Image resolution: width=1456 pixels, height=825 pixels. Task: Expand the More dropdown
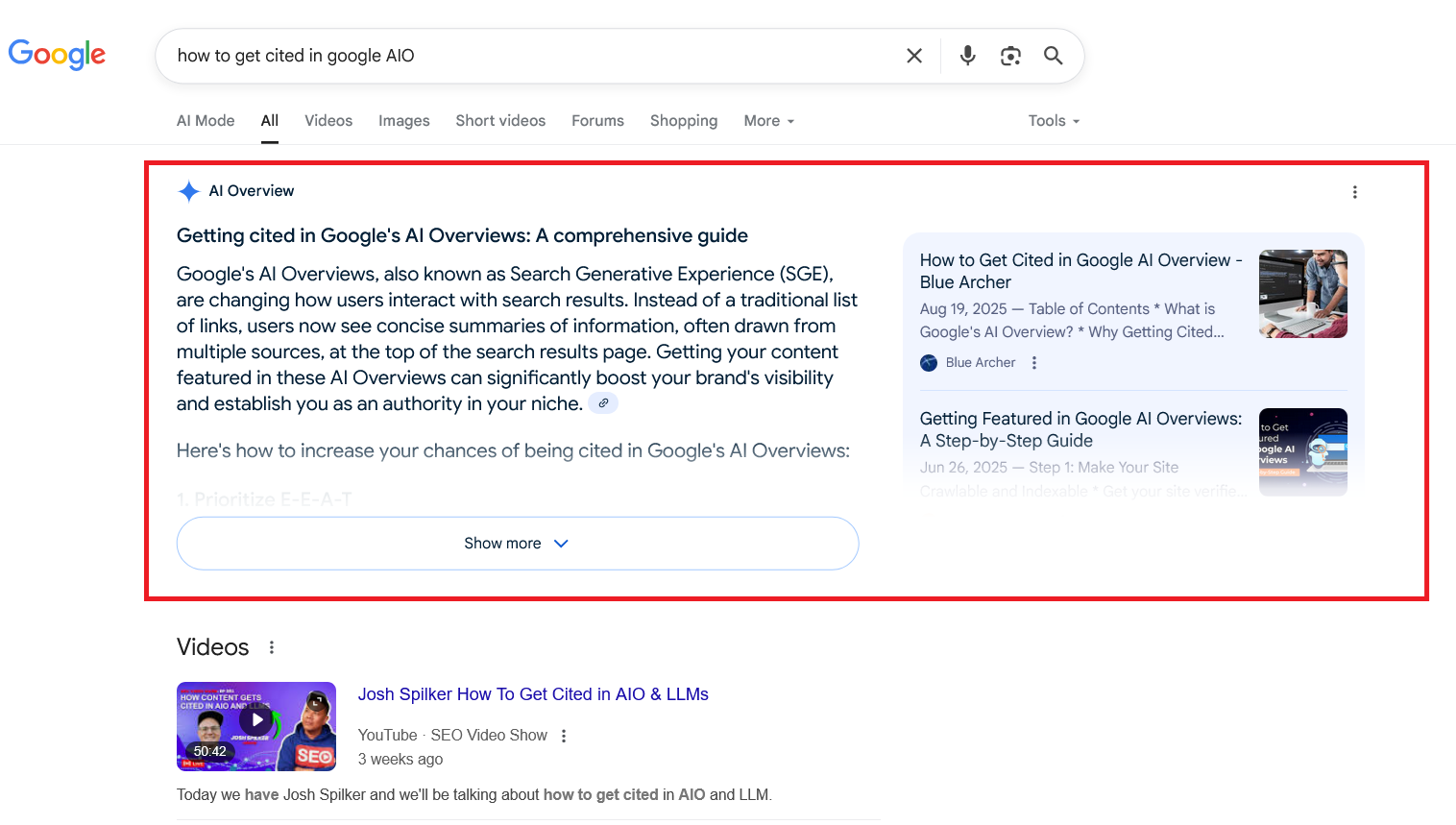[x=769, y=121]
